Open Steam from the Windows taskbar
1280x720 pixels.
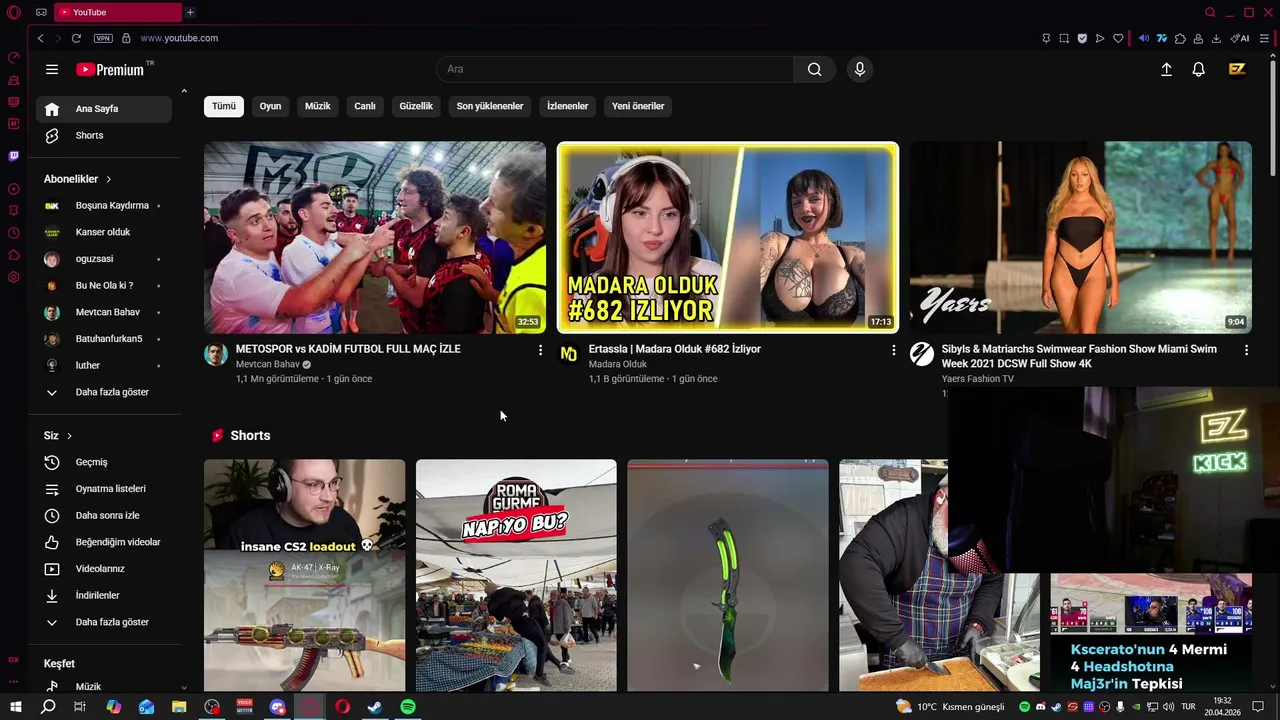coord(375,707)
